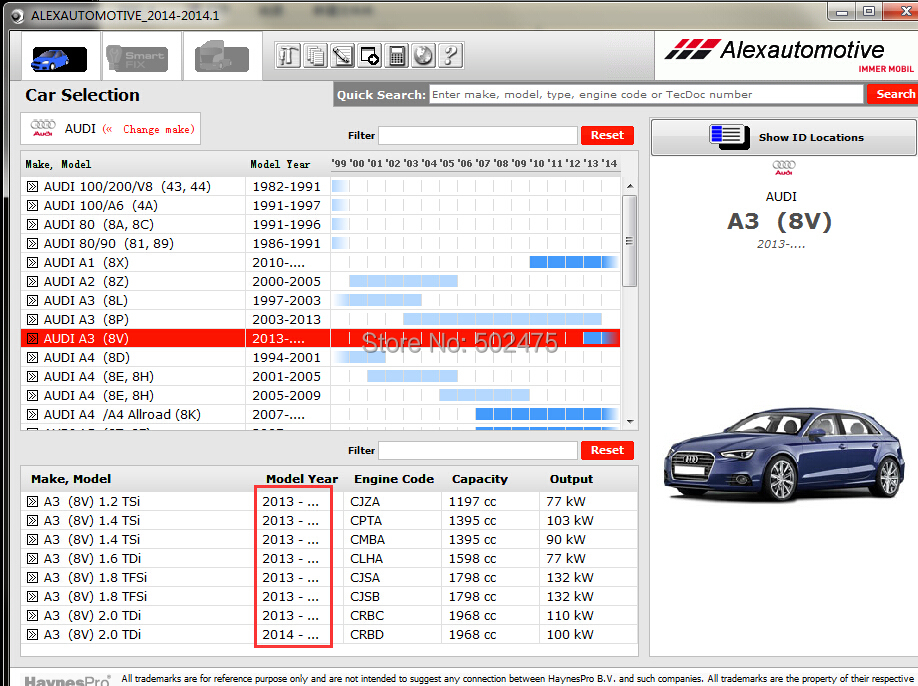
Task: Click the Show ID Locations button
Action: pos(783,137)
